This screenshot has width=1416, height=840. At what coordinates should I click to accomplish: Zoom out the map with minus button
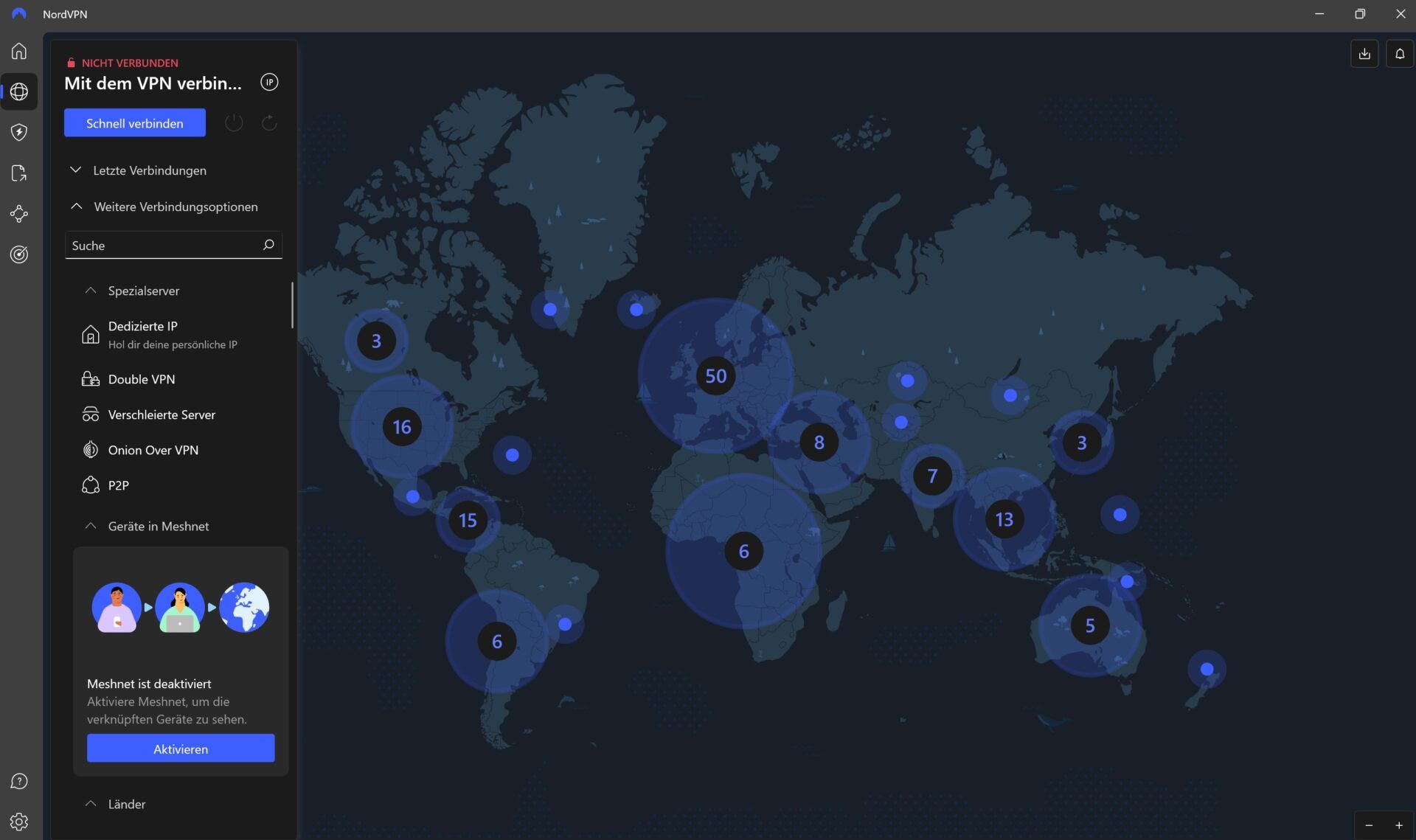1369,825
